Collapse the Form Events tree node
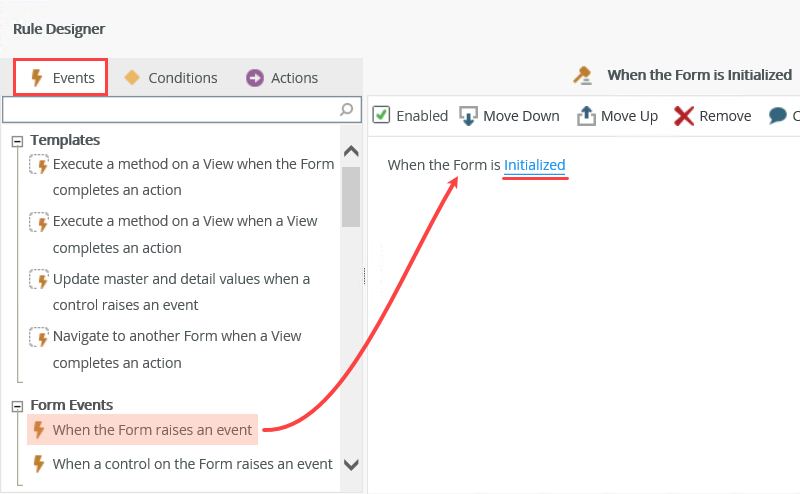This screenshot has width=800, height=494. click(x=17, y=406)
